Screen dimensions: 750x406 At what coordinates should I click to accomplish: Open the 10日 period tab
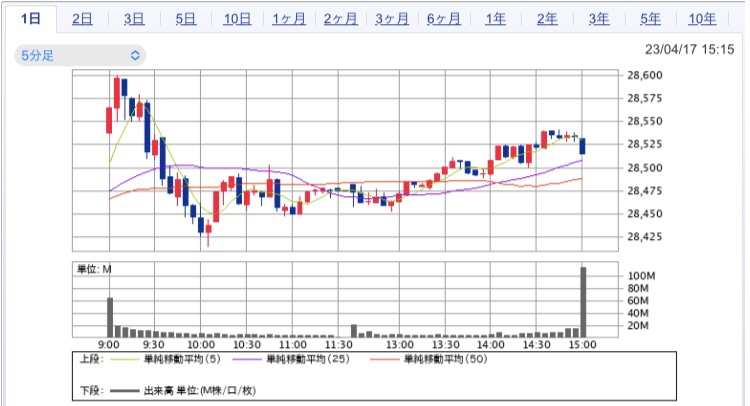point(237,19)
